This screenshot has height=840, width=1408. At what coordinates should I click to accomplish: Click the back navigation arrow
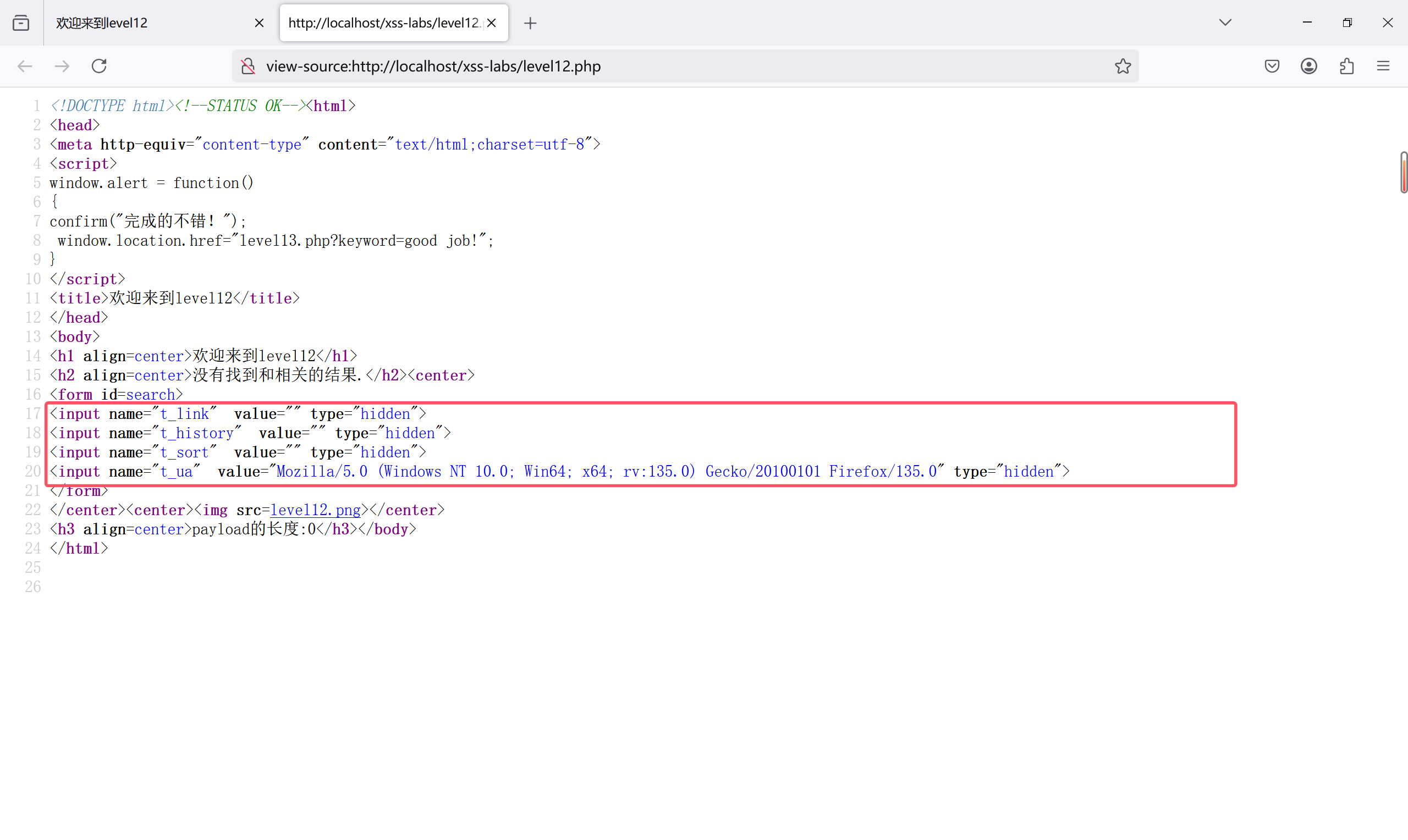tap(24, 66)
